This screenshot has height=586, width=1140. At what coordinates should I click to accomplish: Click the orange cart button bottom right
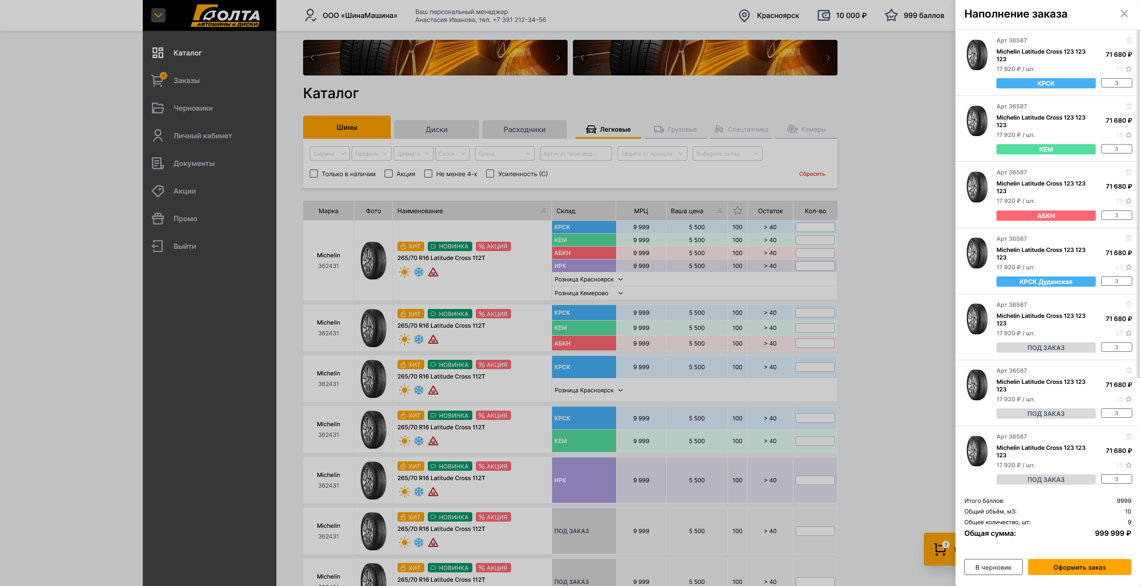pyautogui.click(x=937, y=547)
